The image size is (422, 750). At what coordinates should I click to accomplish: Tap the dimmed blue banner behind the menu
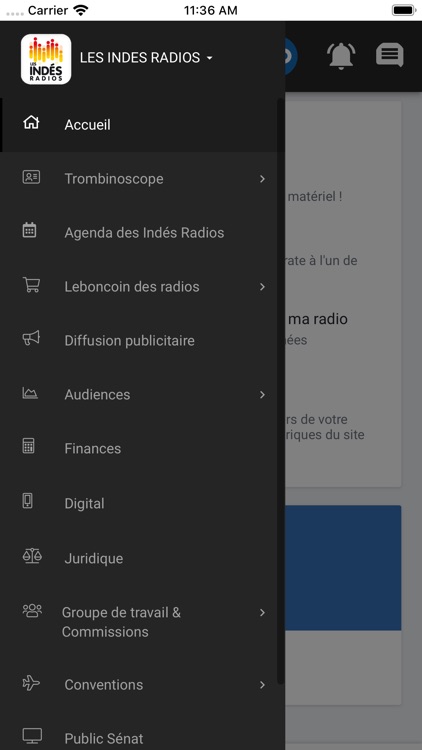coord(343,568)
